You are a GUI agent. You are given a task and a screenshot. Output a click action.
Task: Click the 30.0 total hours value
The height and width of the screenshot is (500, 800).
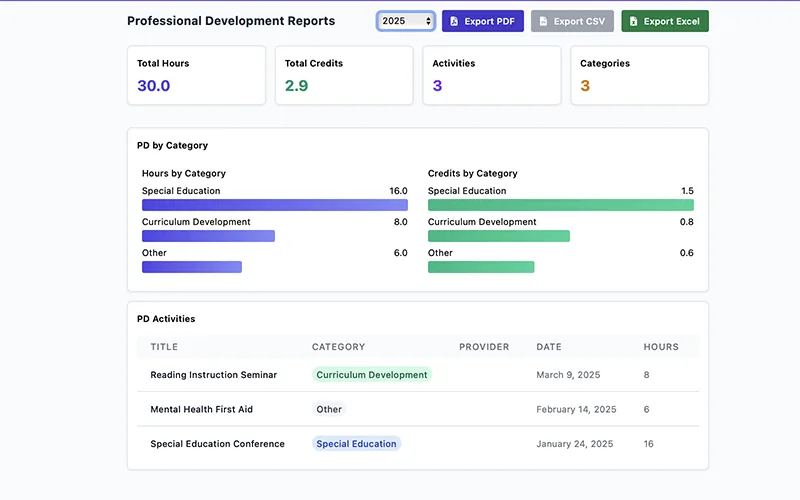(154, 86)
